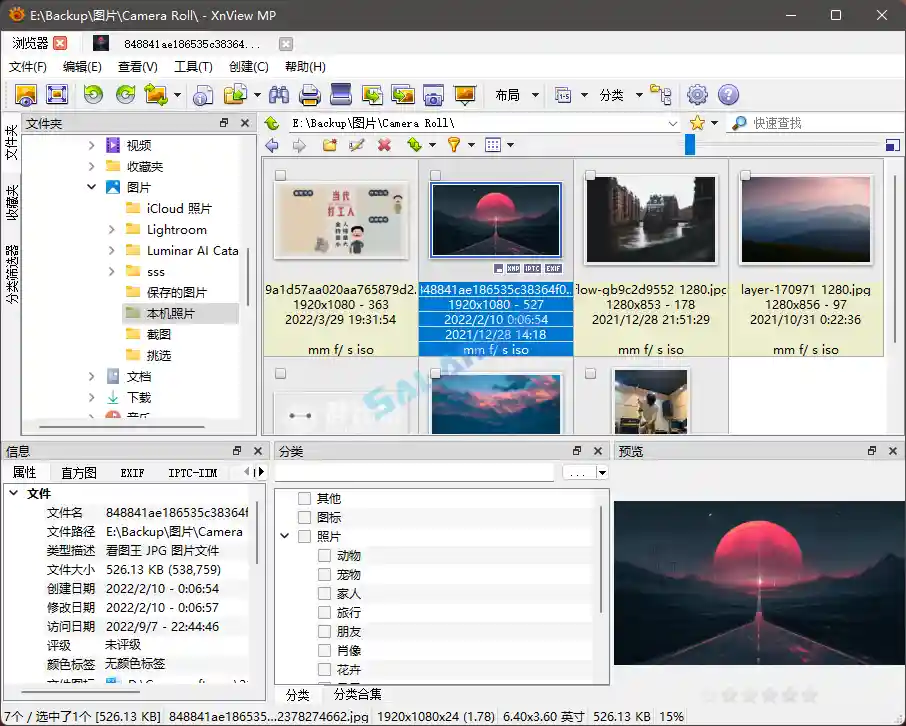The height and width of the screenshot is (726, 906).
Task: Tick the checkbox on the first thumbnail
Action: (x=281, y=174)
